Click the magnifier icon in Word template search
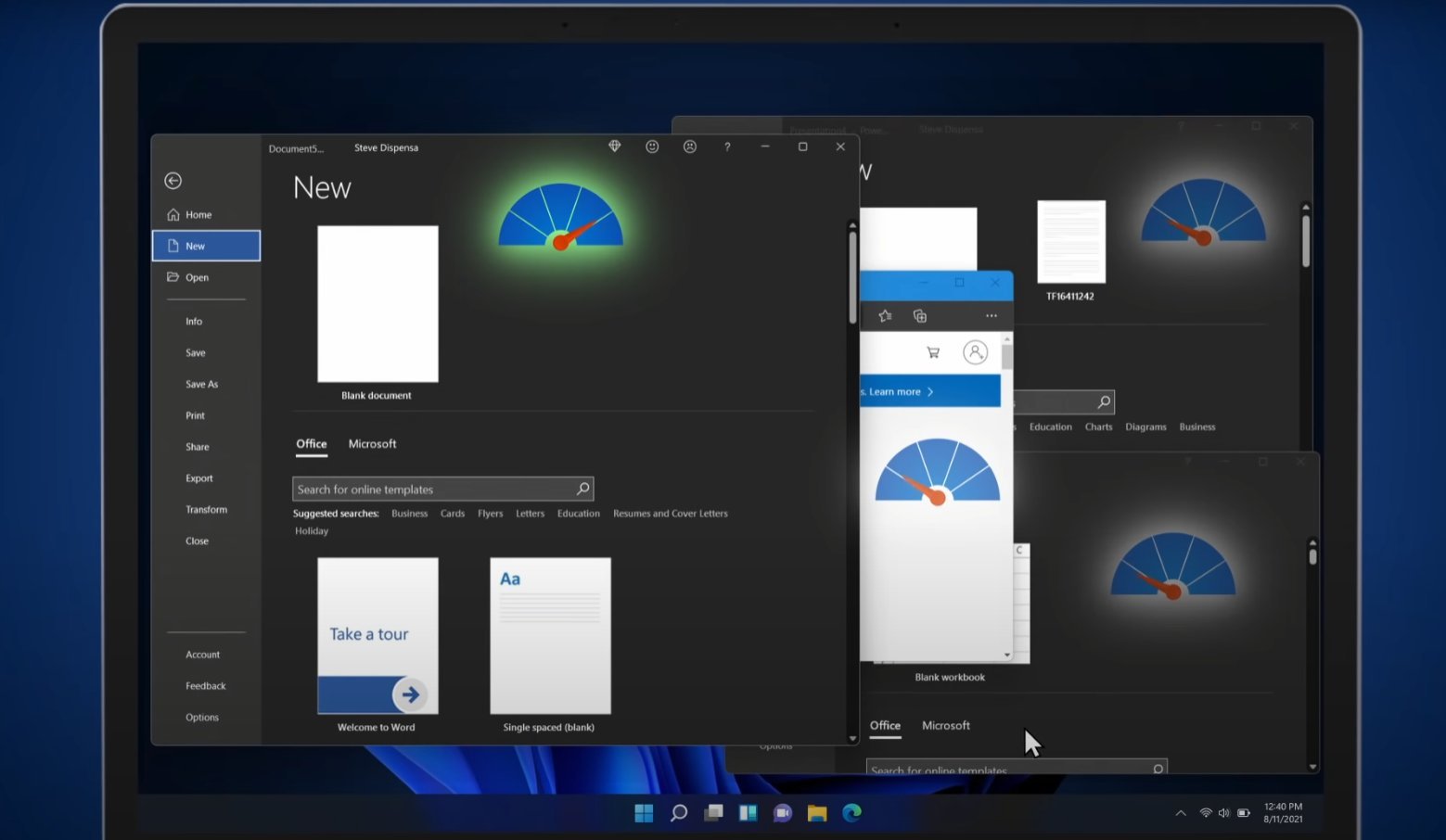The width and height of the screenshot is (1446, 840). (x=582, y=489)
